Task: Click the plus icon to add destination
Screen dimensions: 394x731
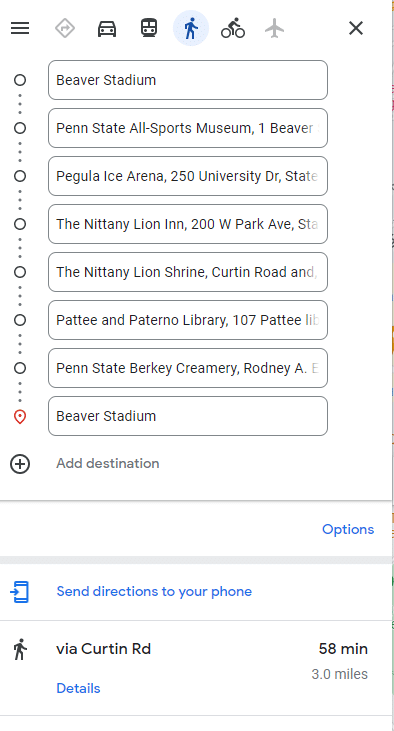Action: tap(20, 464)
